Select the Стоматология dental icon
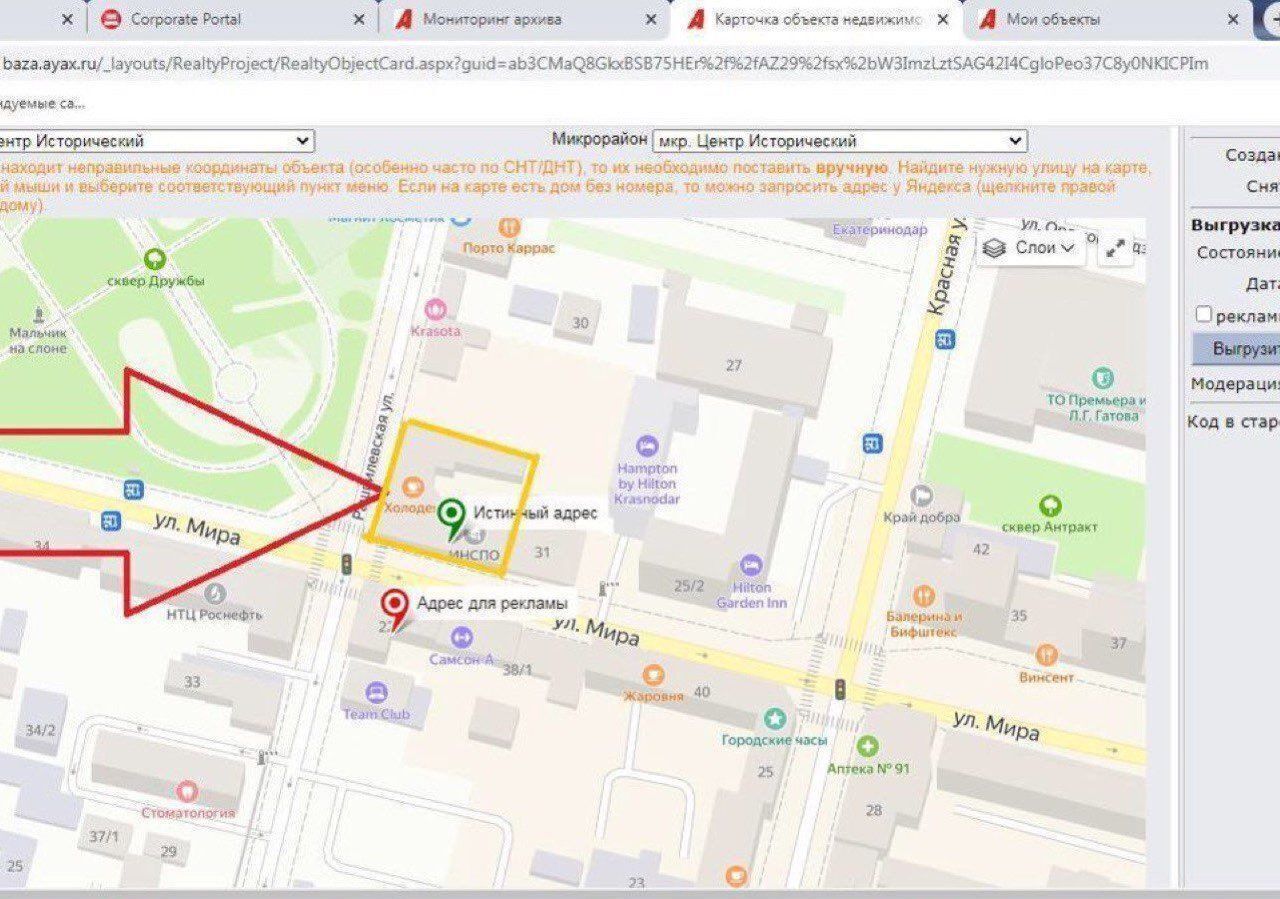 coord(186,791)
